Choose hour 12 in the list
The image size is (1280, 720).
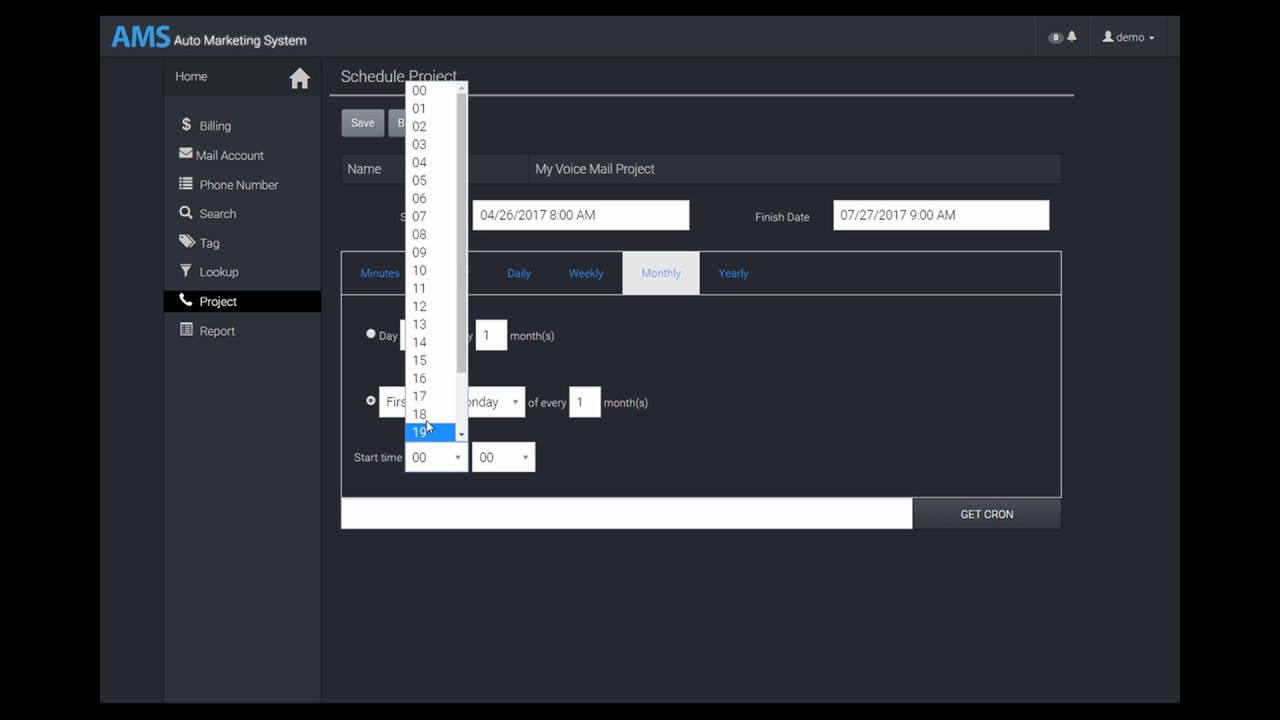[431, 306]
